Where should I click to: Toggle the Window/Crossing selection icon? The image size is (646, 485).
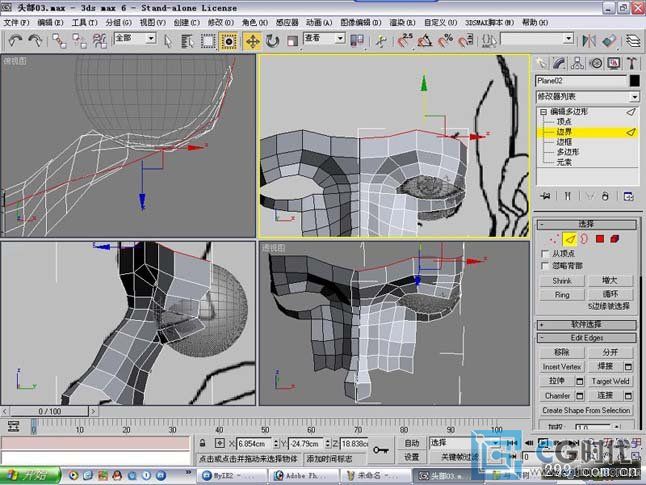point(228,41)
